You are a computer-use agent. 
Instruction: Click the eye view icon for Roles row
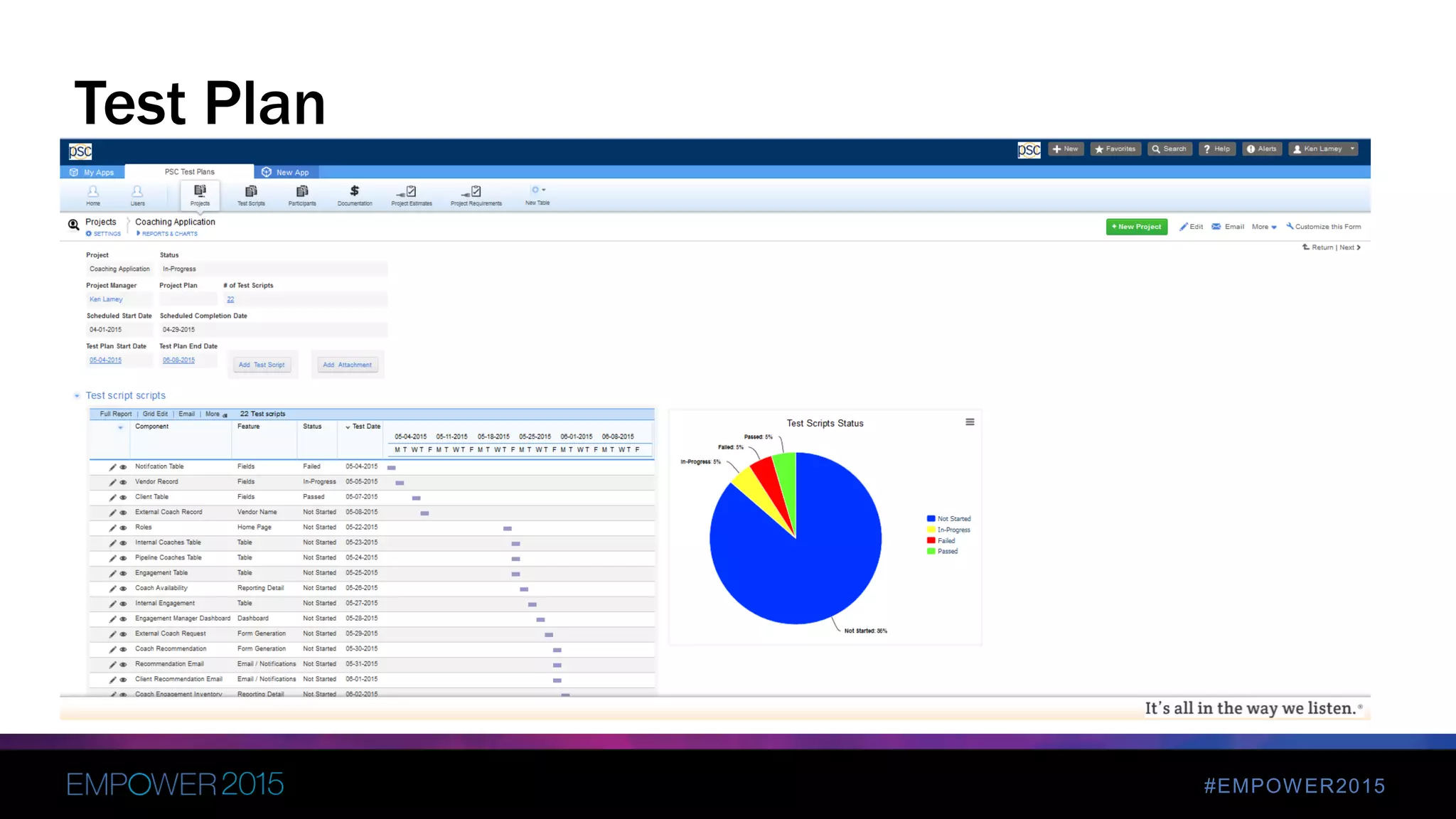[123, 528]
